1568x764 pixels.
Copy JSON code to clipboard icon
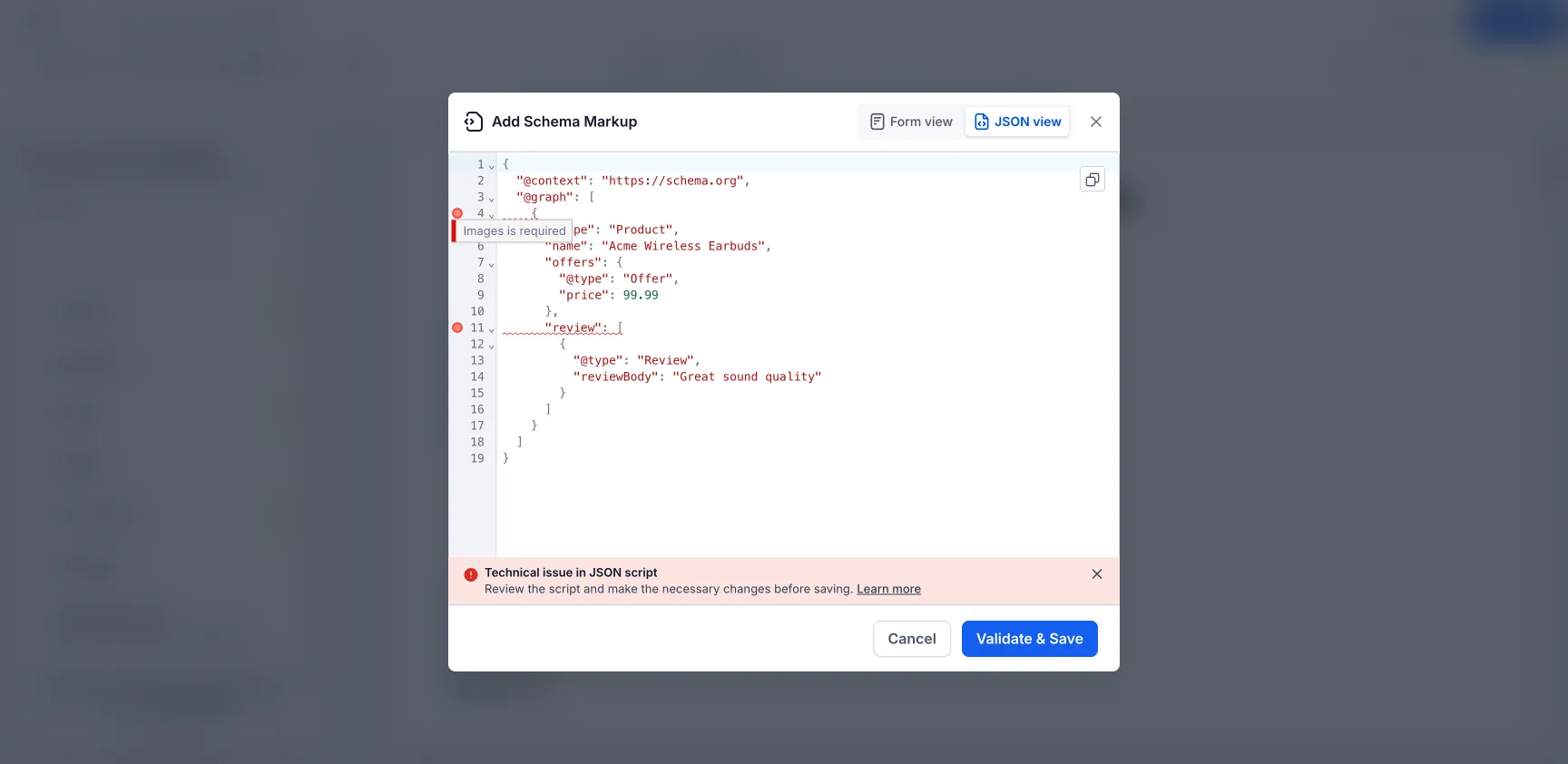(x=1093, y=180)
